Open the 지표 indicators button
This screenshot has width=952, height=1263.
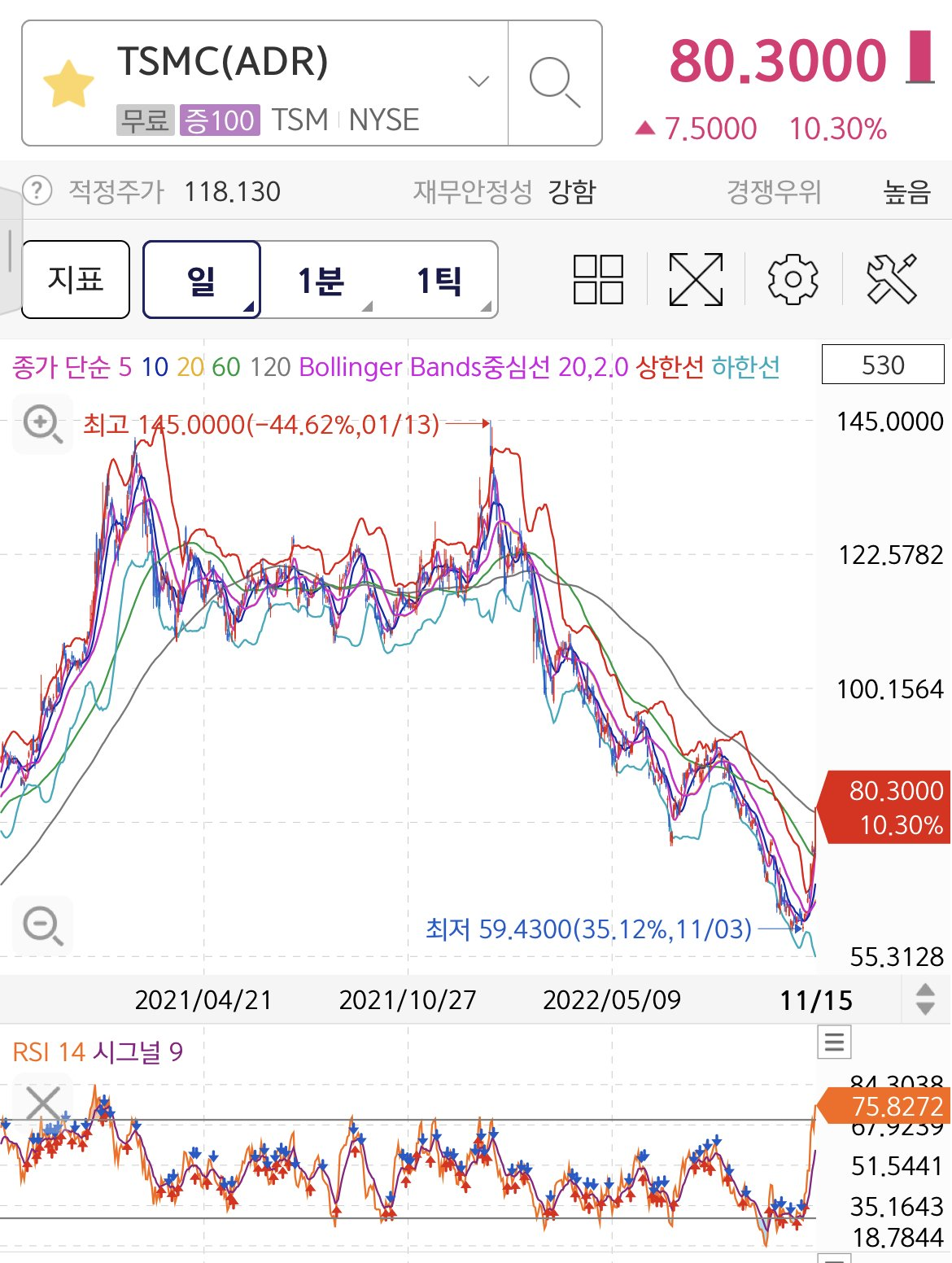click(x=76, y=279)
